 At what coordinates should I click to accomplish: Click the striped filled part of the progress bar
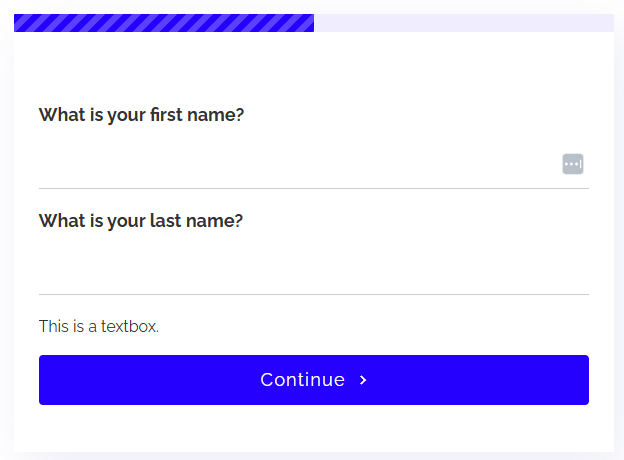point(164,23)
